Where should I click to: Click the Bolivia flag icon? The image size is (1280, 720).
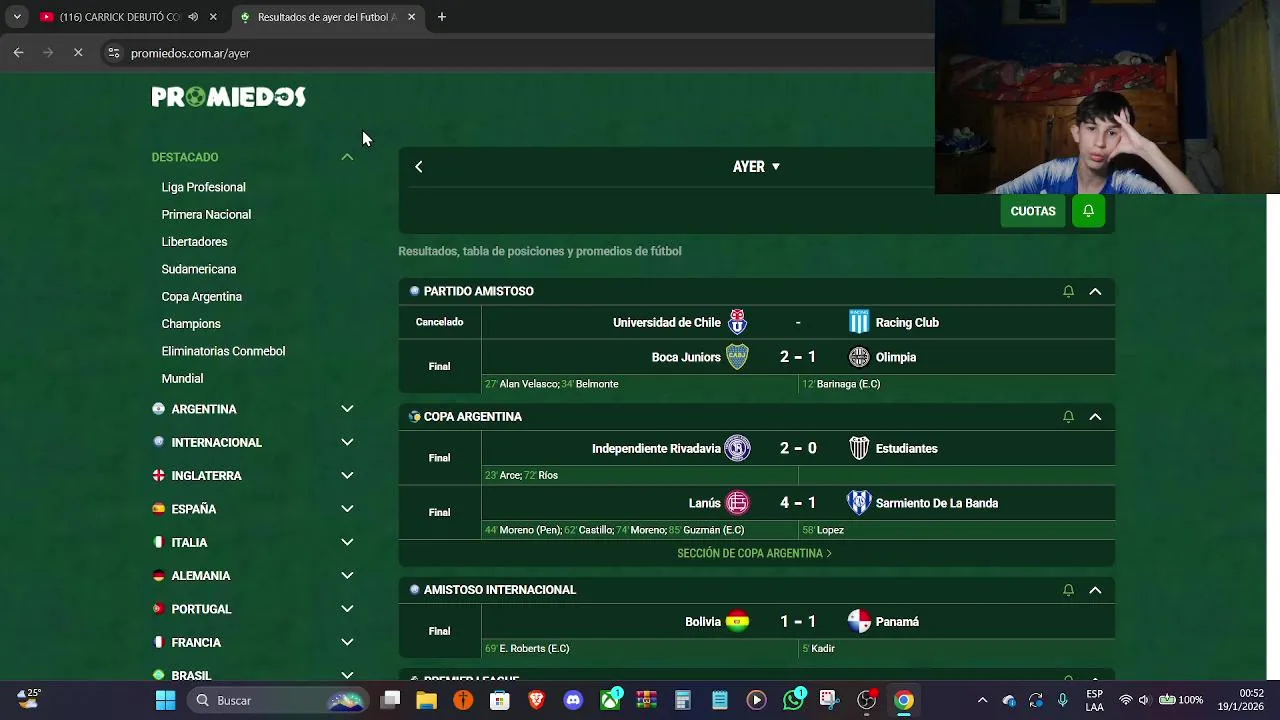coord(737,622)
